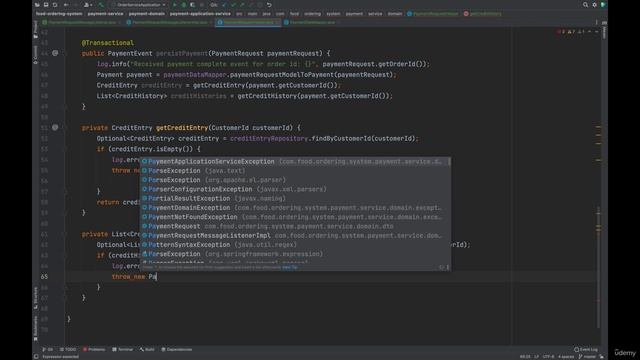Open the Structure tool window stripe

click(36, 297)
